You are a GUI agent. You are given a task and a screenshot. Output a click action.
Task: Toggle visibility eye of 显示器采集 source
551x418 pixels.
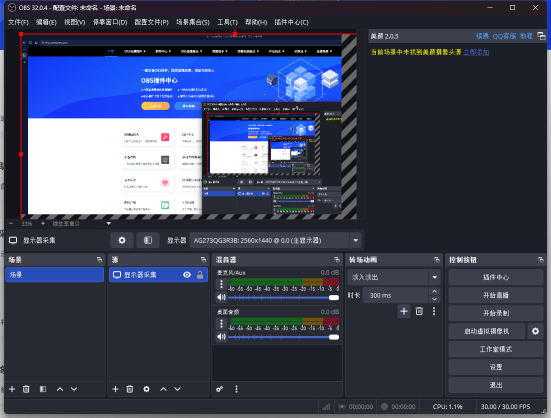point(187,275)
